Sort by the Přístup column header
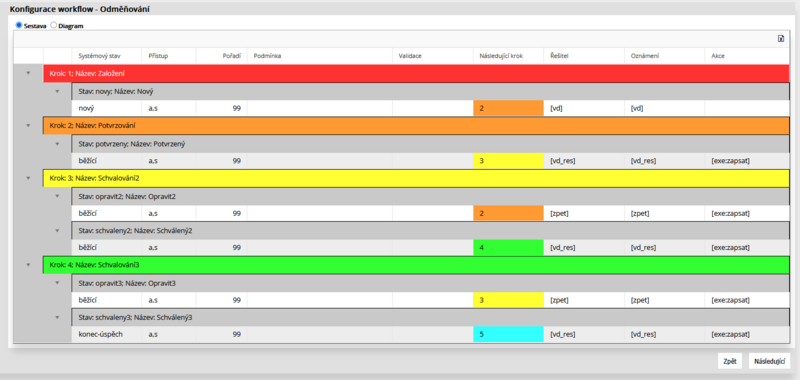This screenshot has height=380, width=800. [168, 56]
